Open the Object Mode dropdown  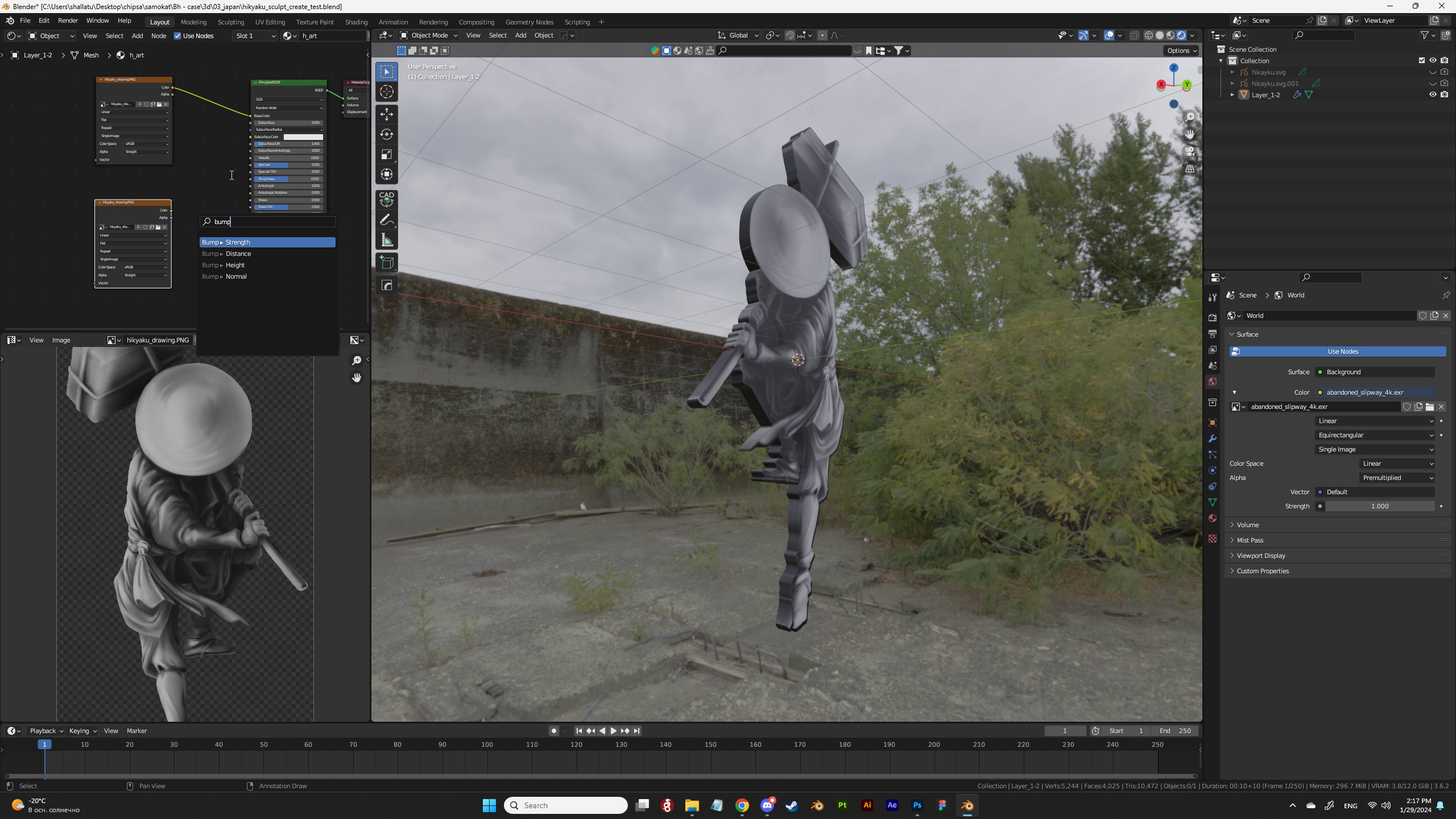click(428, 35)
